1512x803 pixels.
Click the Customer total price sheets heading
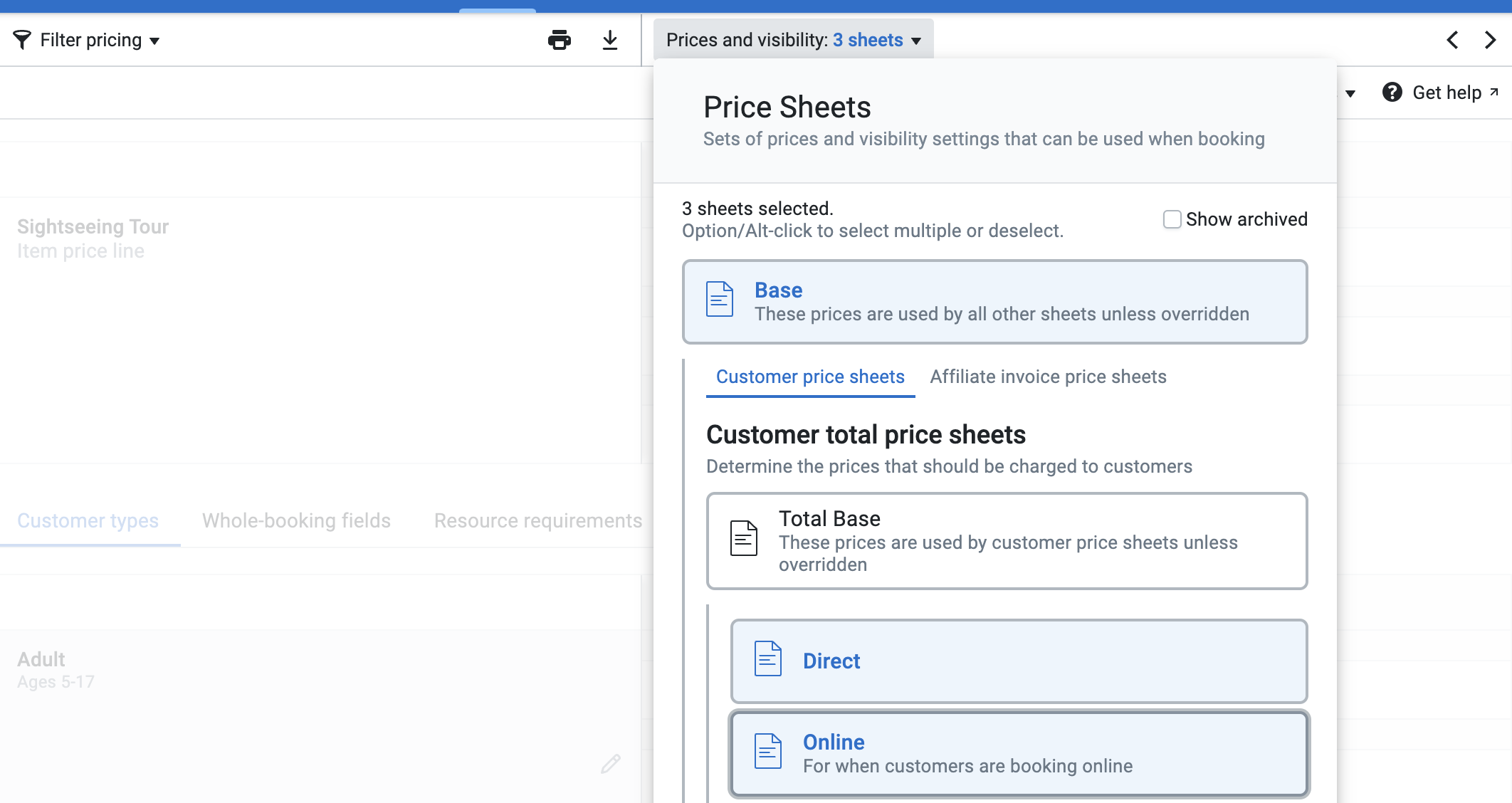point(866,434)
